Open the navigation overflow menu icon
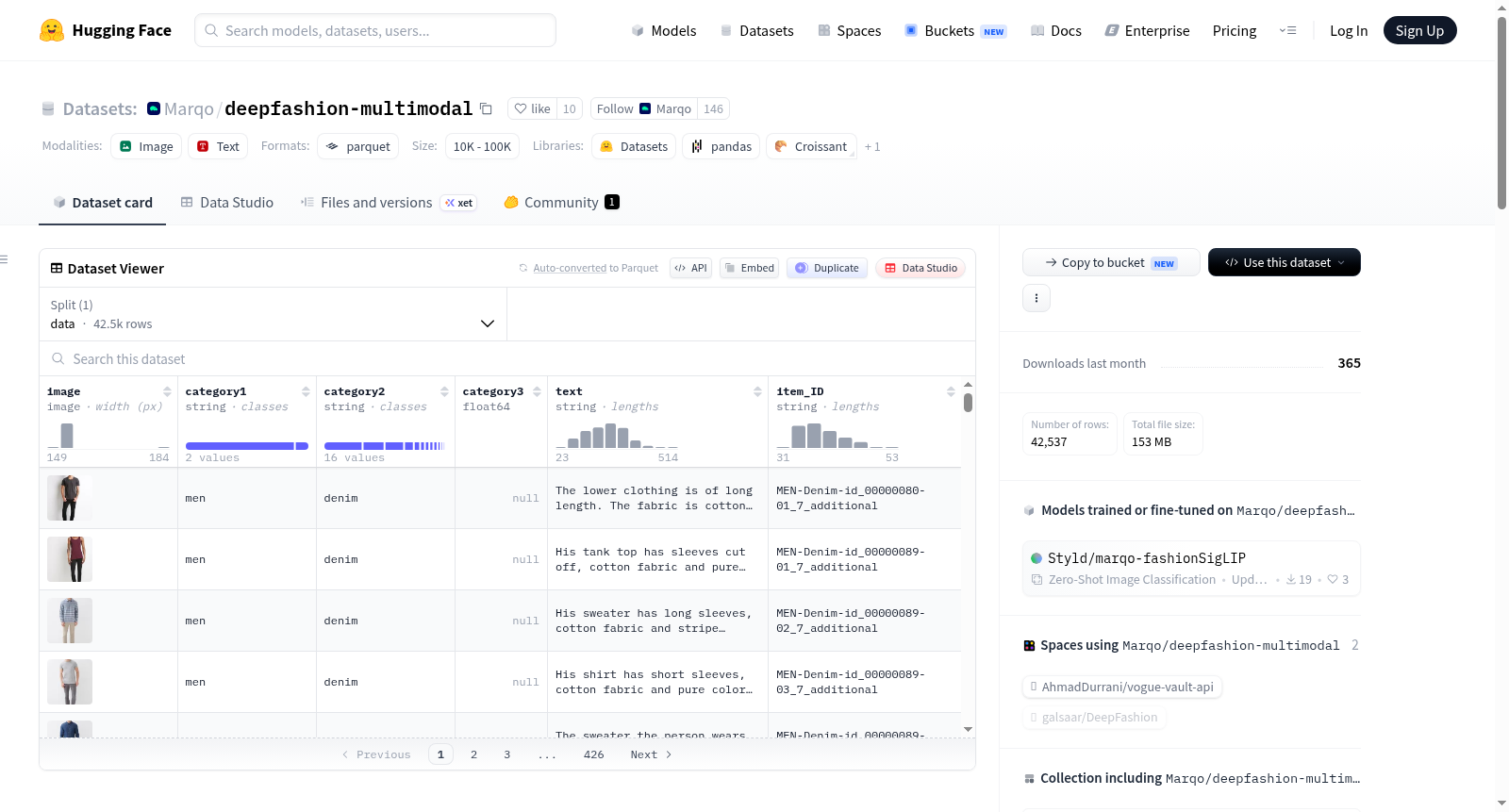Image resolution: width=1509 pixels, height=812 pixels. 1287,30
